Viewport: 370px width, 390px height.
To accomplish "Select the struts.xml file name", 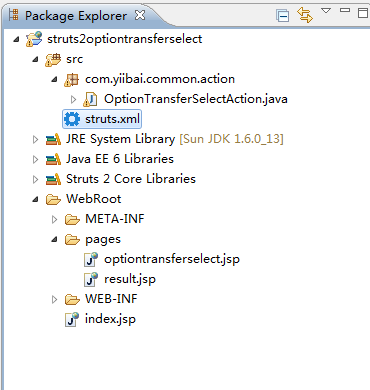I will click(112, 119).
